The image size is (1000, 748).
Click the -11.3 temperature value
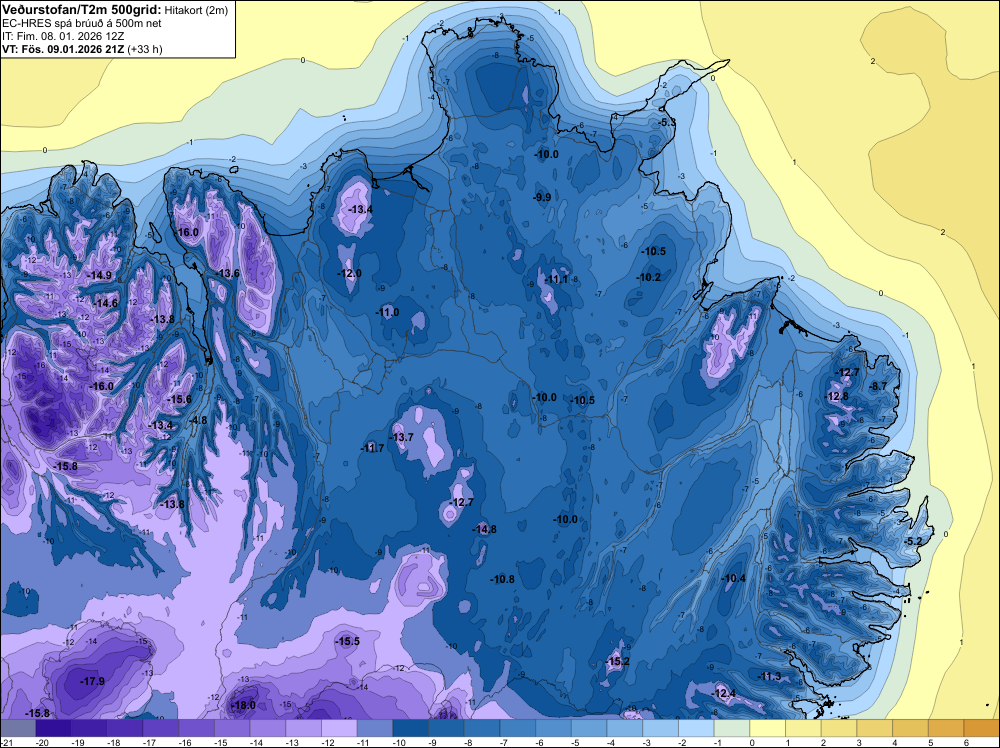point(768,676)
